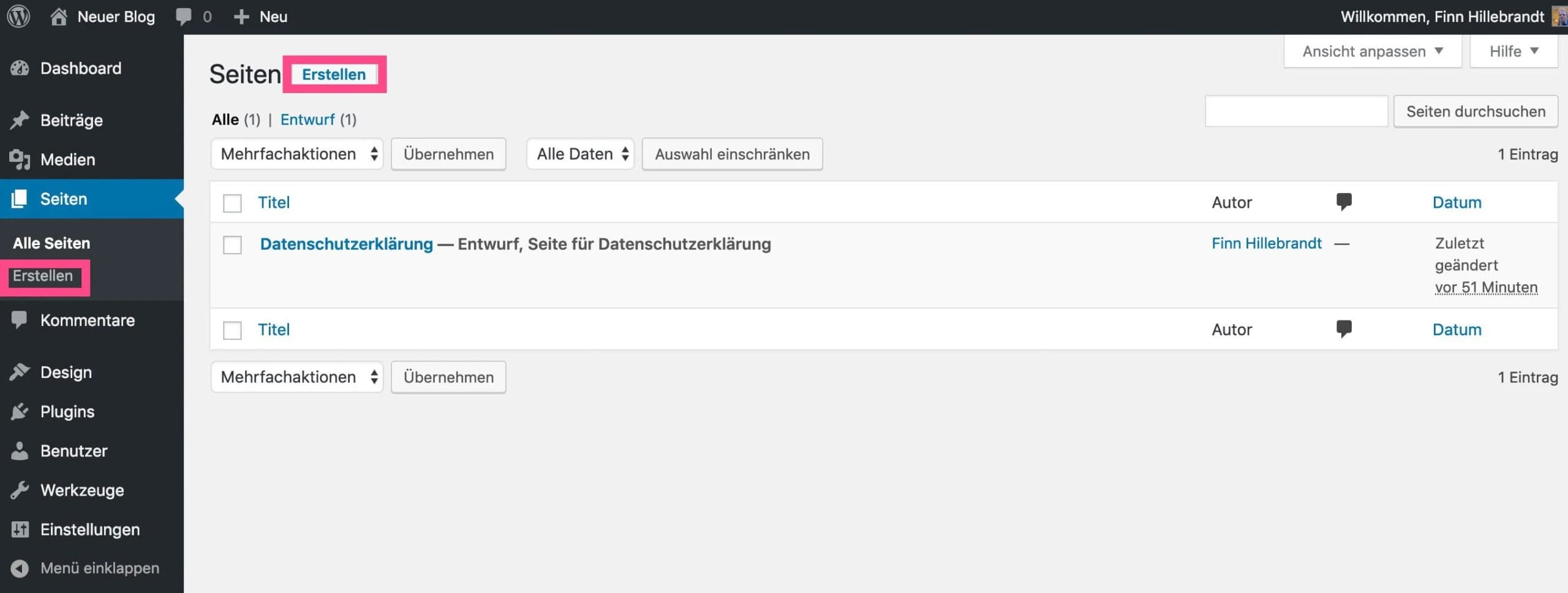
Task: Open the WordPress logo menu
Action: (x=18, y=17)
